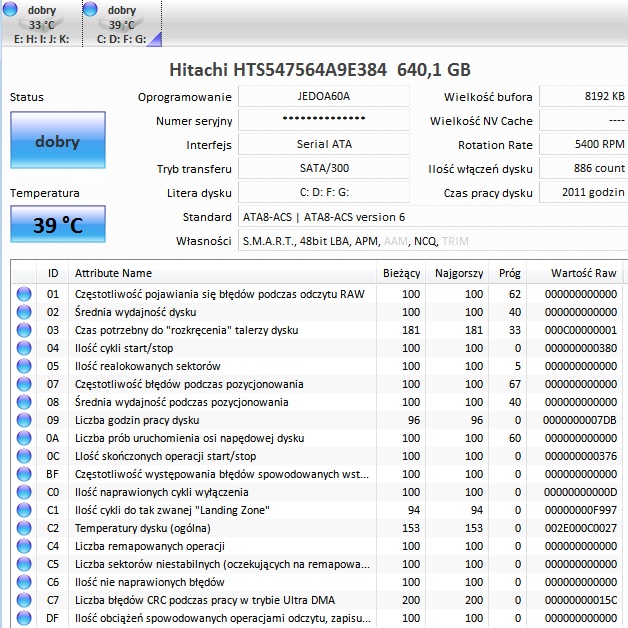The image size is (628, 628).
Task: Click the disk title 'Hitachi HTS547564A9E384 640,1 GB'
Action: point(320,70)
